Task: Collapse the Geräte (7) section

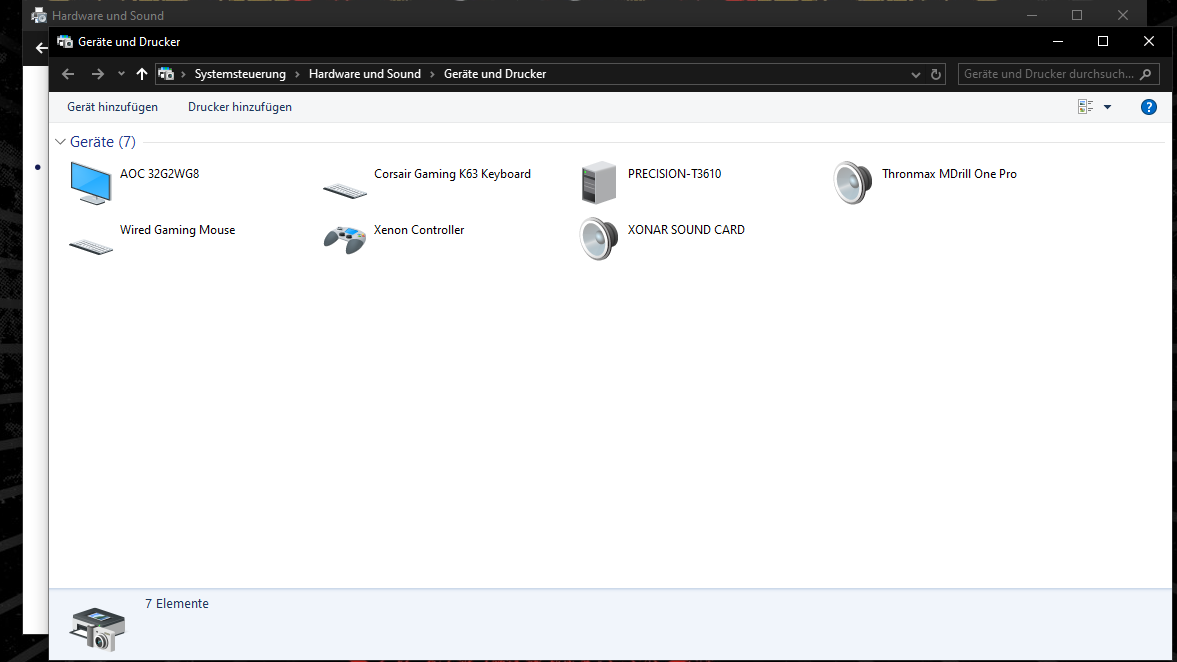Action: click(x=59, y=141)
